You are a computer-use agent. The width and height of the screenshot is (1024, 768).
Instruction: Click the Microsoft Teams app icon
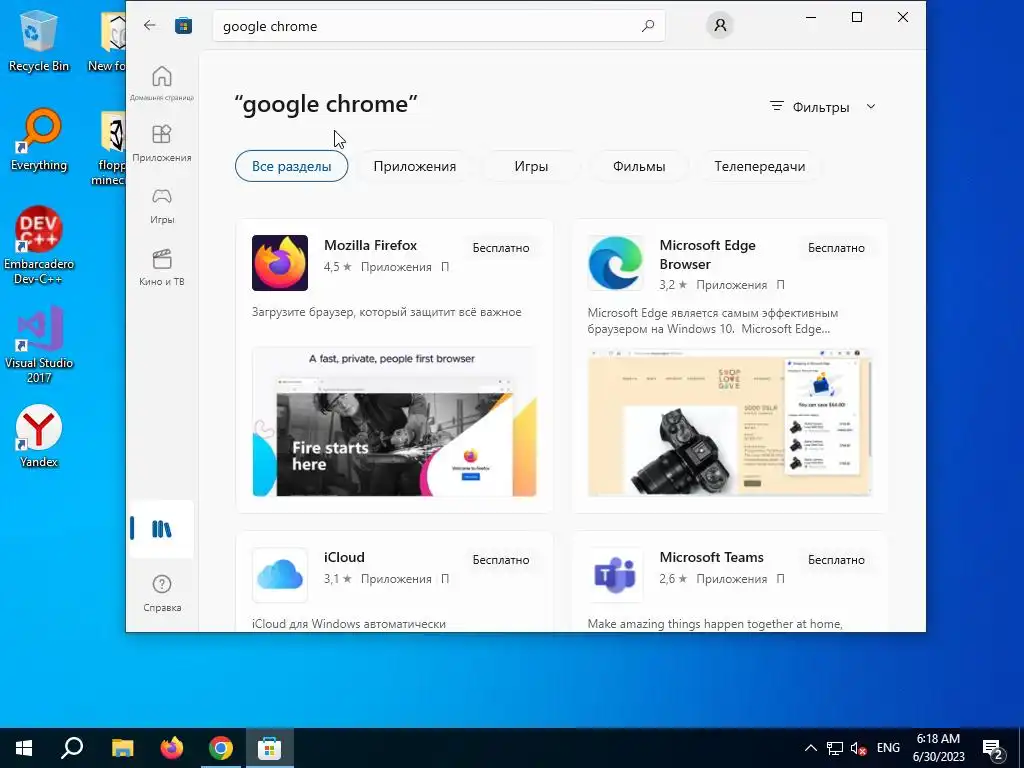tap(615, 575)
